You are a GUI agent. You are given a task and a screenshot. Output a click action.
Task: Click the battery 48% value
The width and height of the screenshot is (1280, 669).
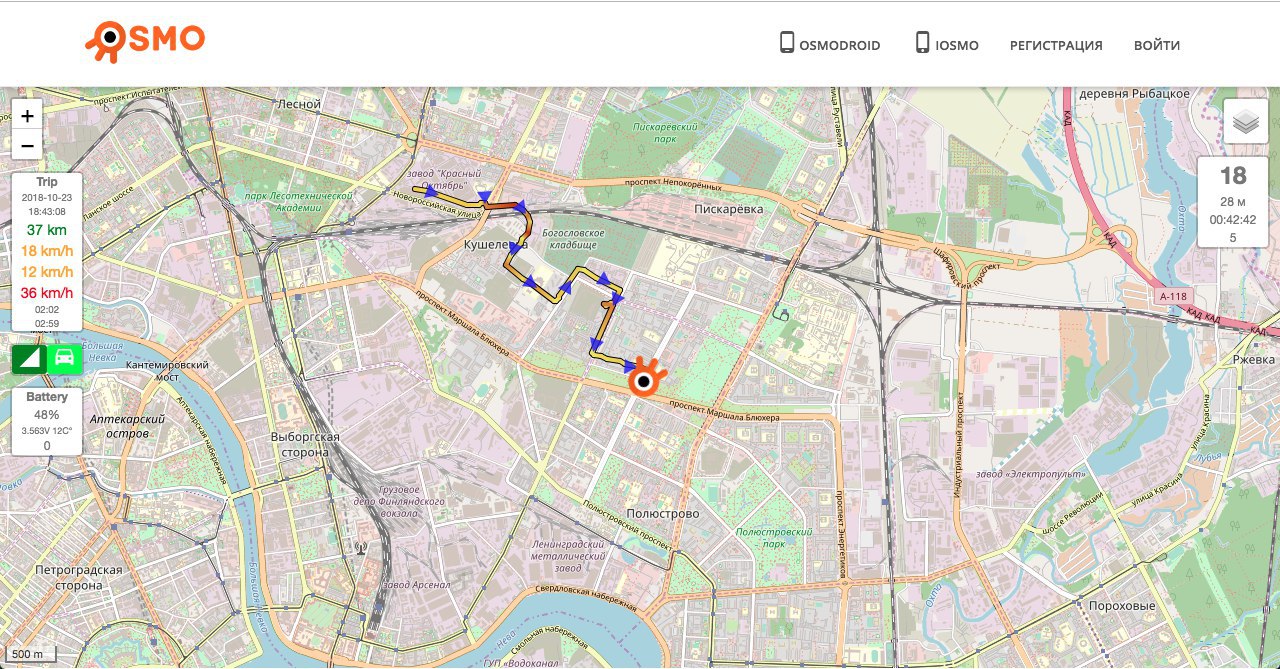[47, 414]
